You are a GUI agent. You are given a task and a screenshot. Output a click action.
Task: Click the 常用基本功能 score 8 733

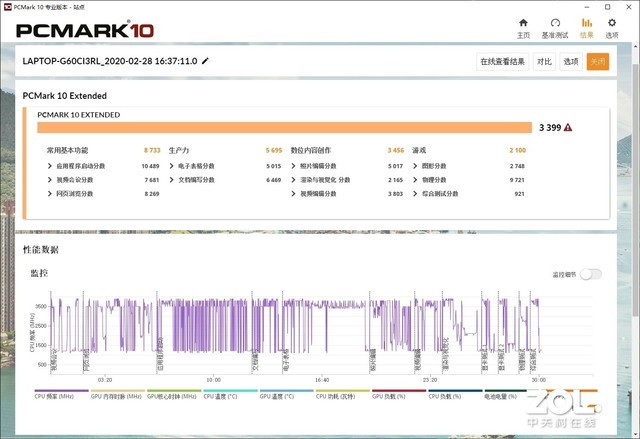pyautogui.click(x=152, y=150)
